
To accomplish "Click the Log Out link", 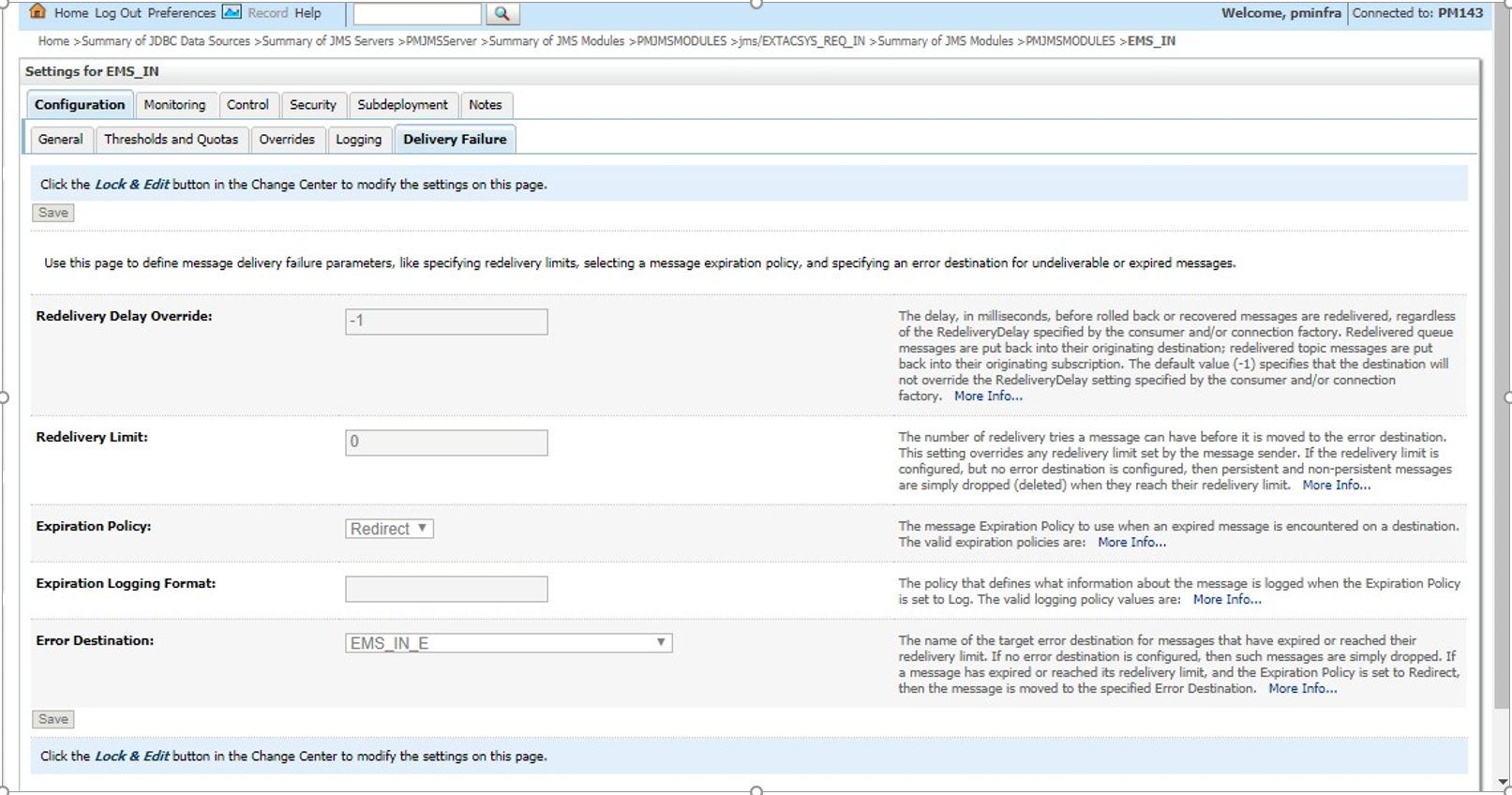I will click(118, 13).
